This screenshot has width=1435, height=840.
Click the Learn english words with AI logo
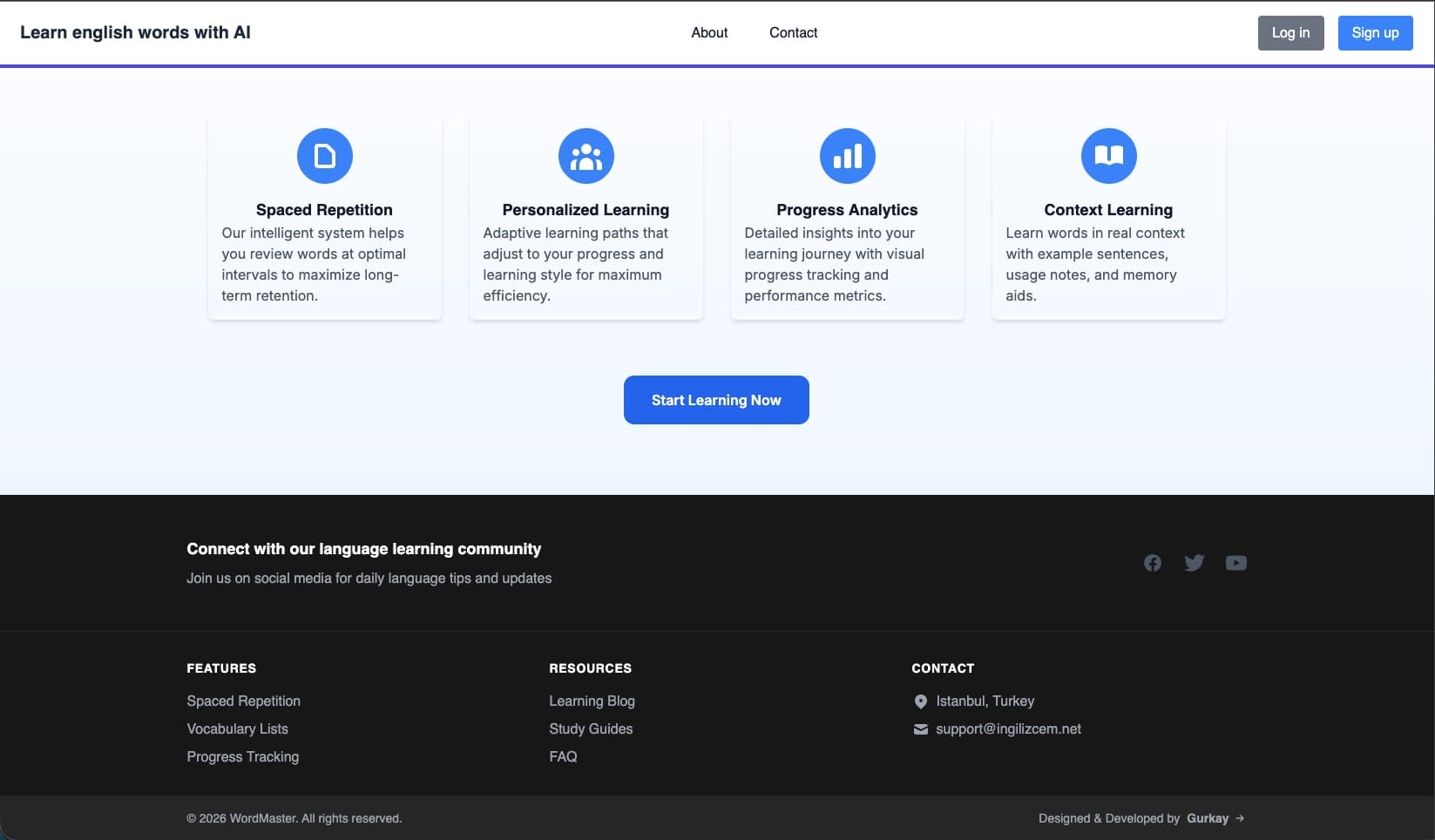136,32
